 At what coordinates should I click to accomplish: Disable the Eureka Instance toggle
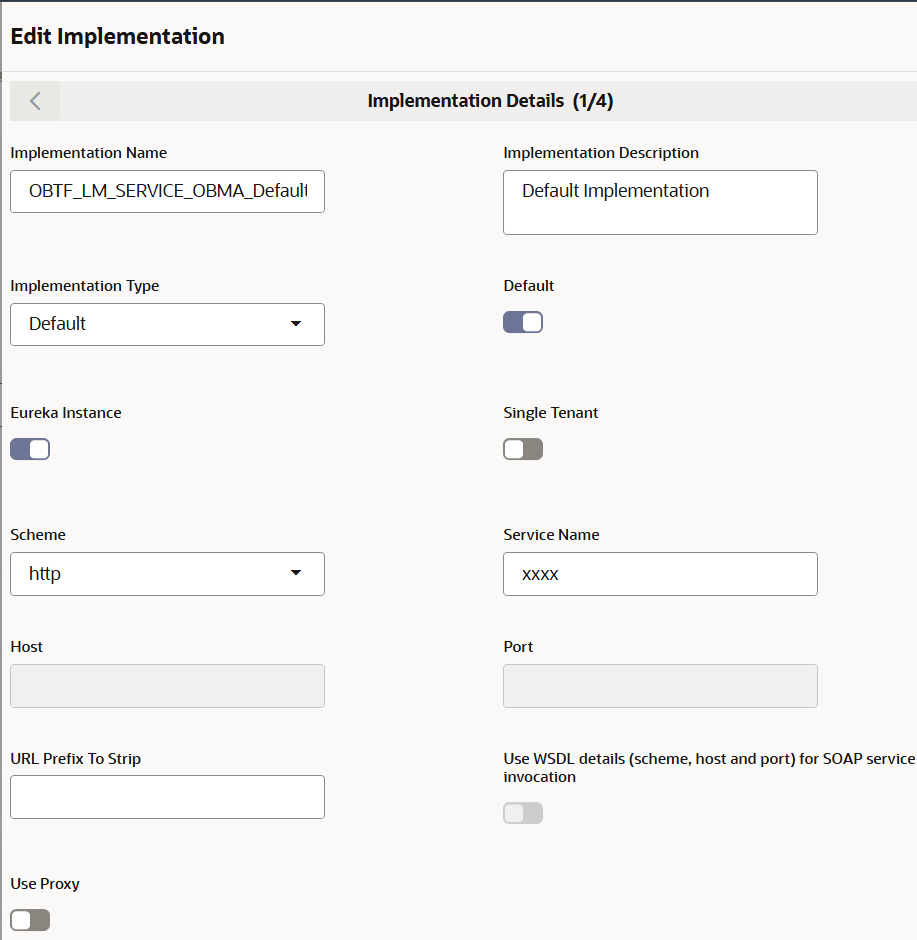click(30, 449)
